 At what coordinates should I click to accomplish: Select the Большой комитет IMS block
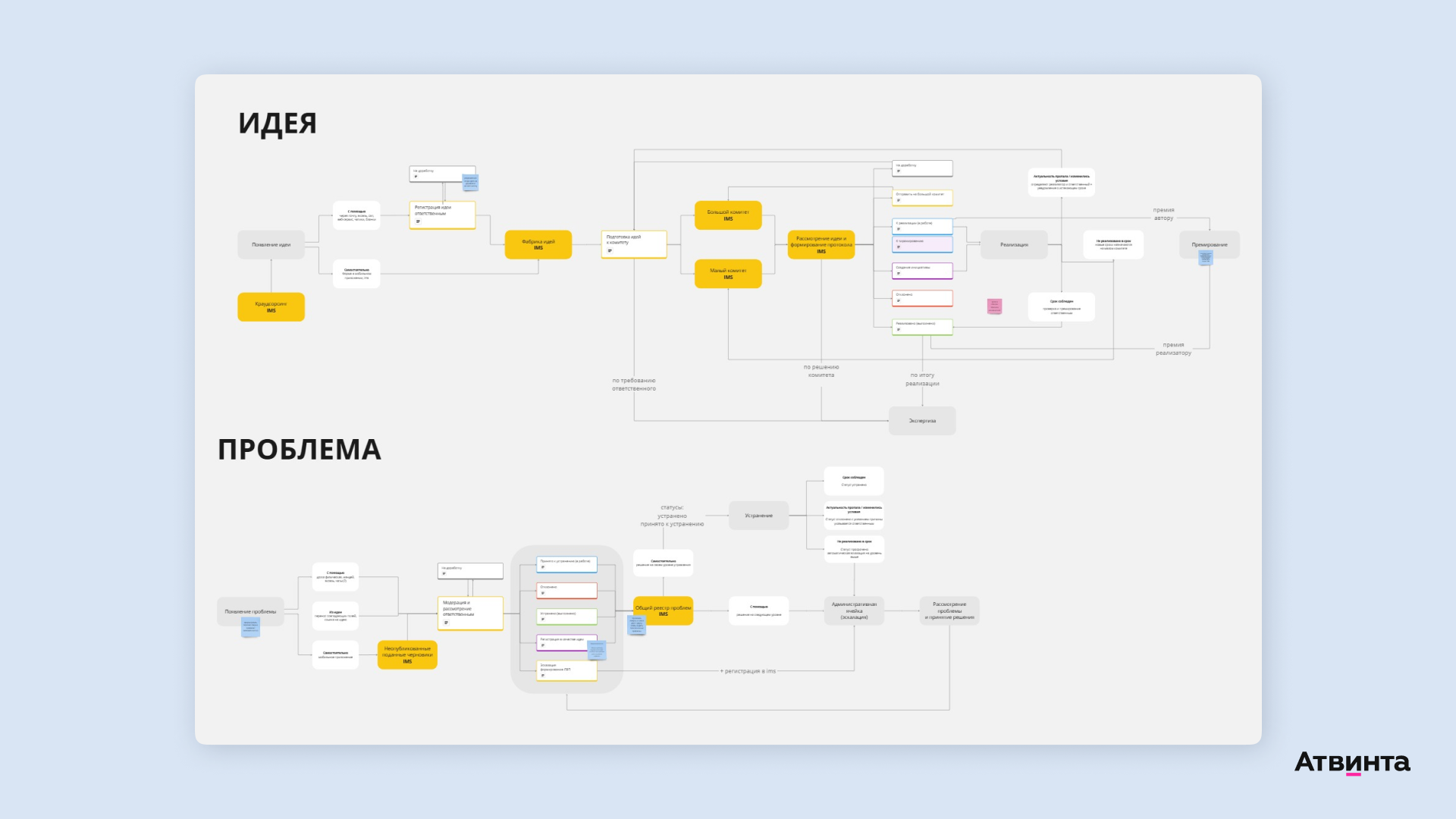click(x=728, y=215)
